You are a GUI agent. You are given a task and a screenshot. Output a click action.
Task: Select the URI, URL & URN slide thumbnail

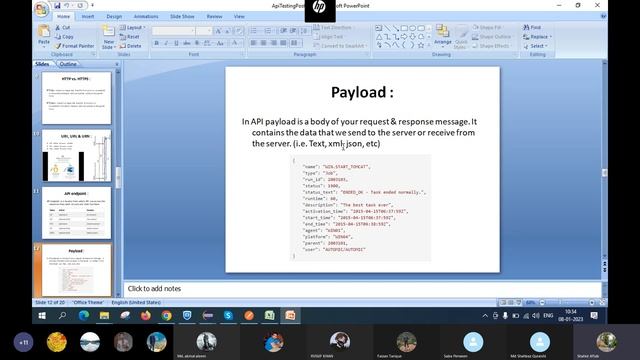(x=76, y=156)
